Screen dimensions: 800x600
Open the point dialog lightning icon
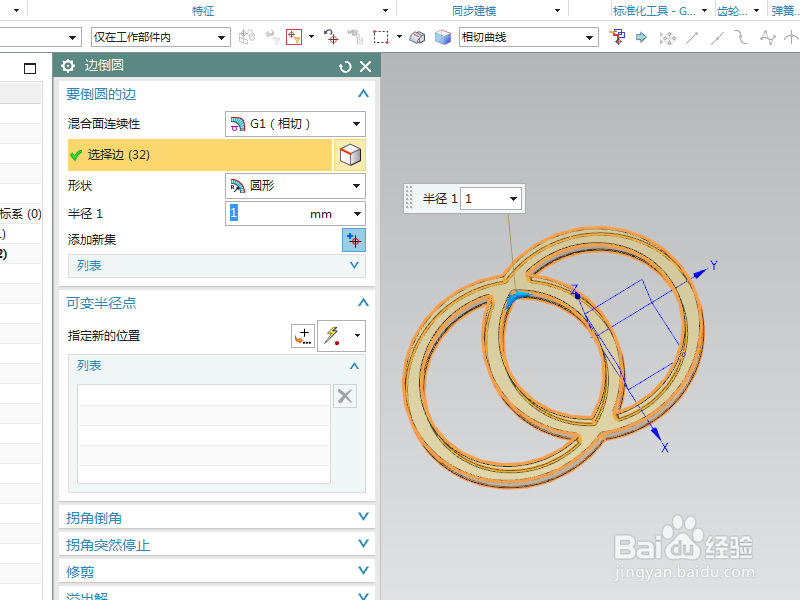point(333,335)
